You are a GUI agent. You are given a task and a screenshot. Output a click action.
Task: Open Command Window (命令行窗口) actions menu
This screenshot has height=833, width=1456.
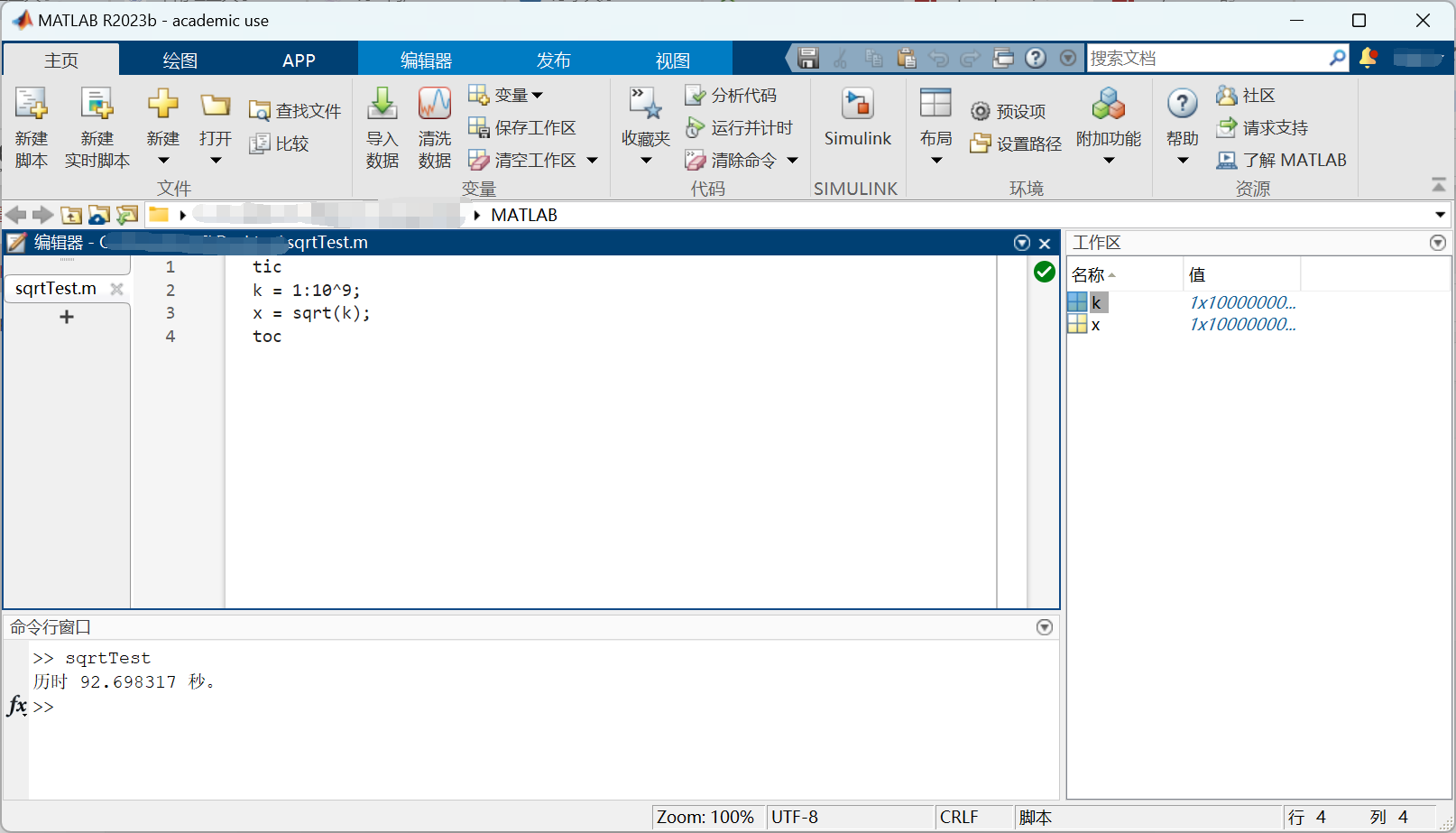point(1045,627)
